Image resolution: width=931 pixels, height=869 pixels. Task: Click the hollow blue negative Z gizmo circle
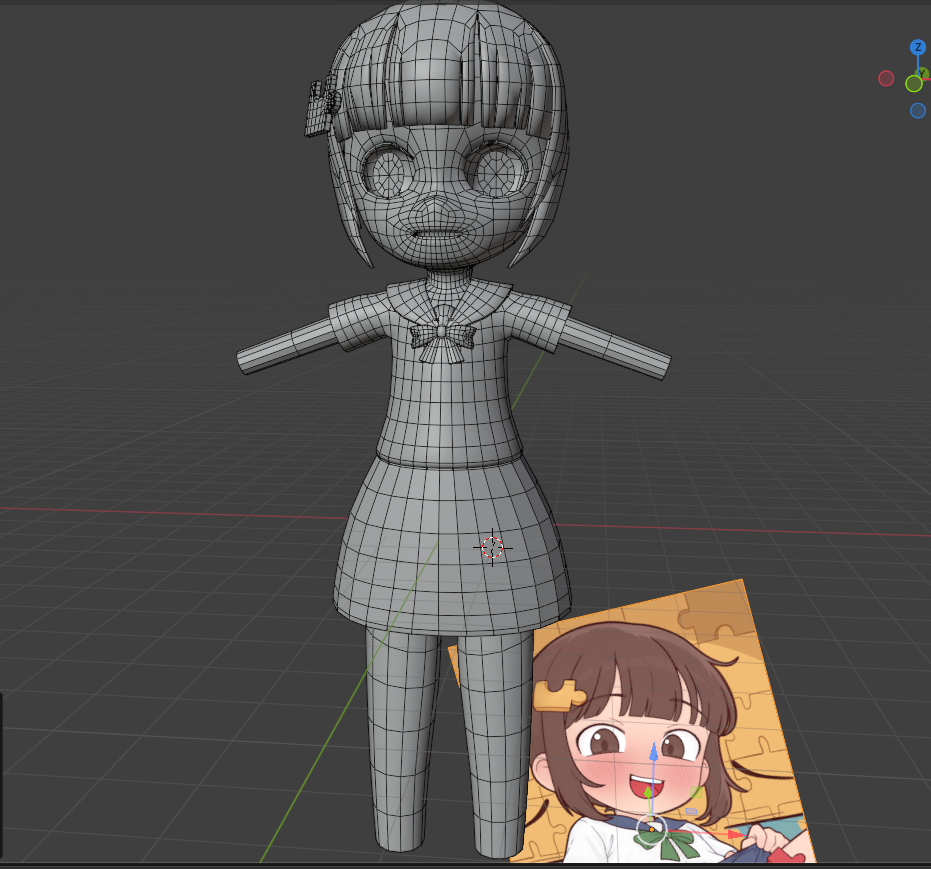(917, 110)
